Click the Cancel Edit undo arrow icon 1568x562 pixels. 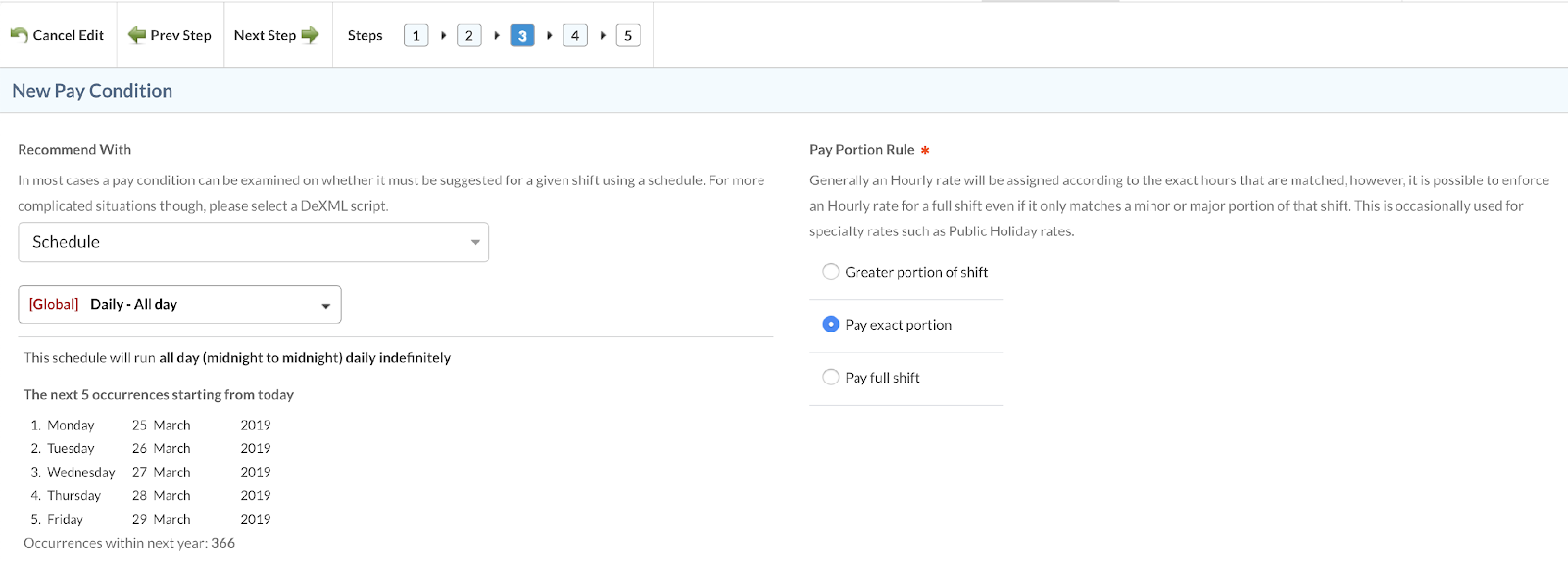[19, 35]
